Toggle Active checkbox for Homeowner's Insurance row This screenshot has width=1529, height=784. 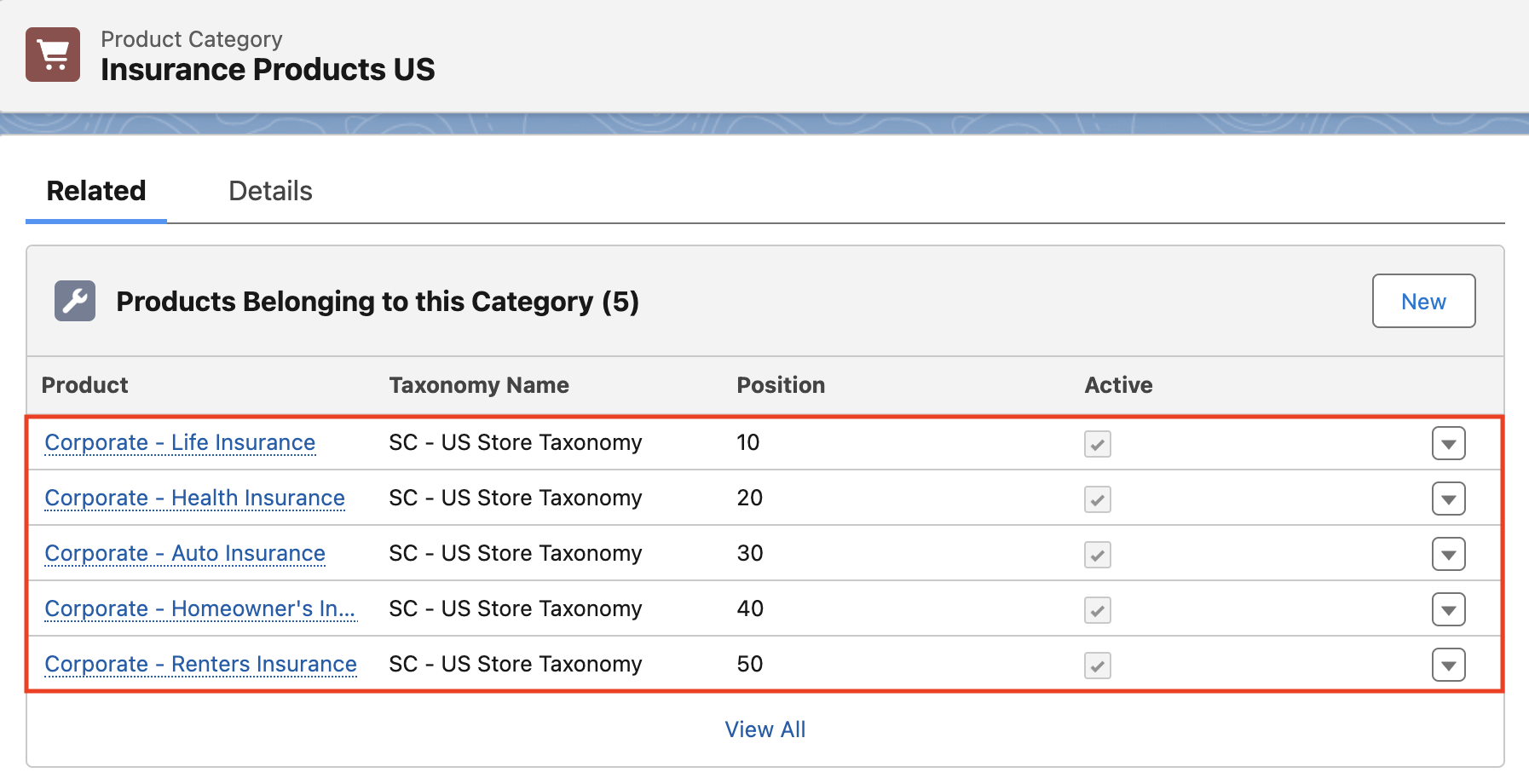[1098, 610]
